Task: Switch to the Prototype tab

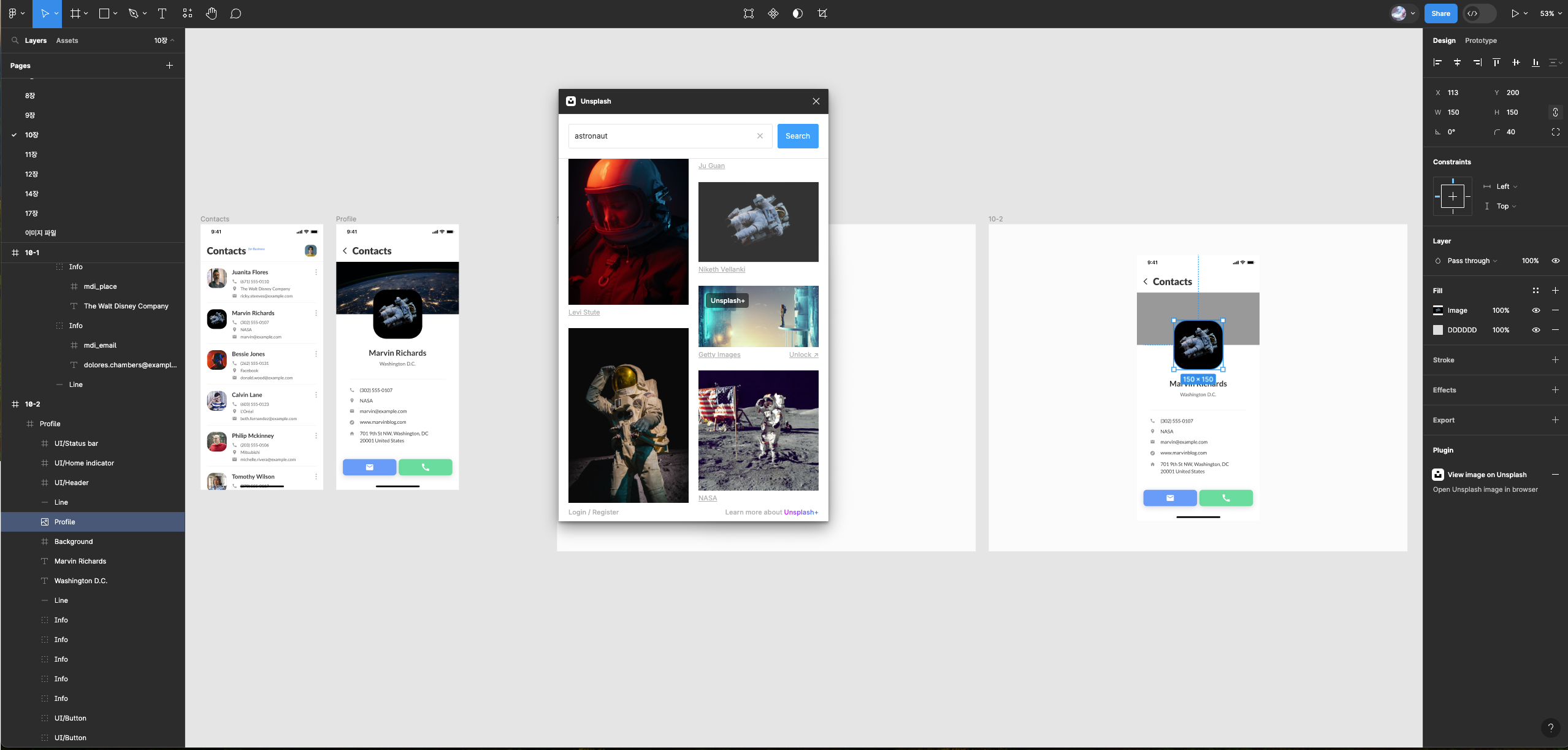Action: [1480, 40]
